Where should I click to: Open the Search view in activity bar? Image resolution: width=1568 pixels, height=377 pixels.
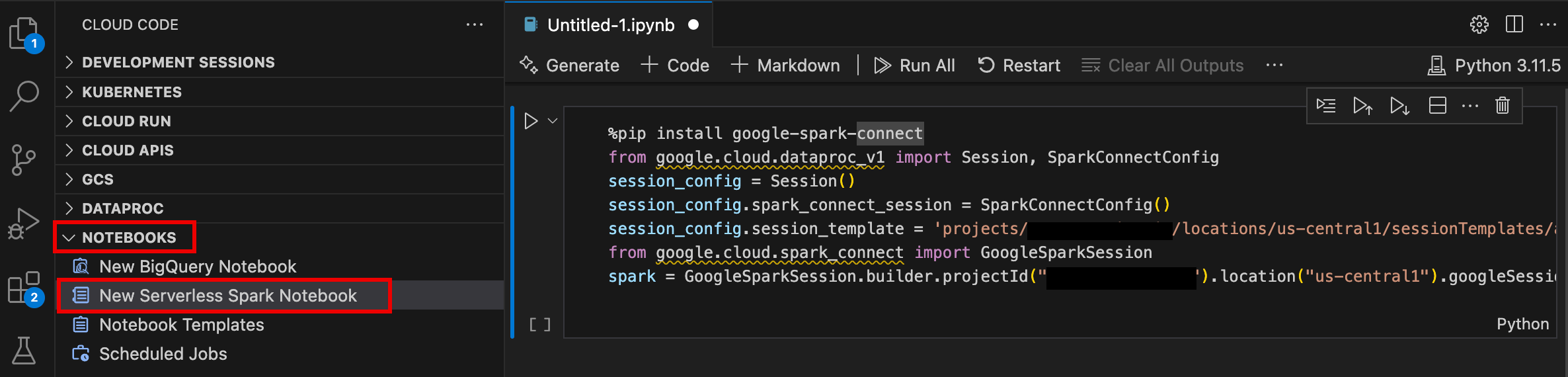(x=24, y=96)
